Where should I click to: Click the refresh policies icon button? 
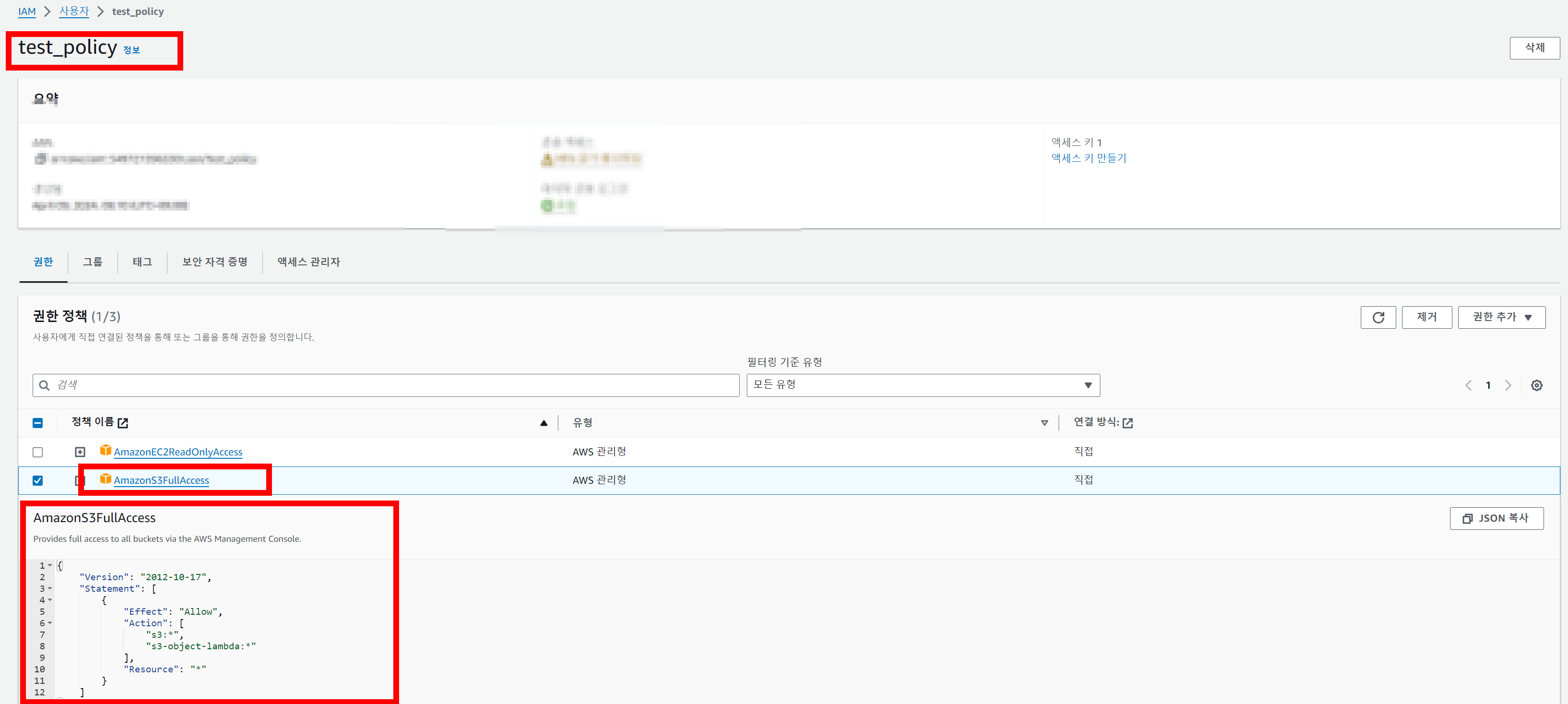point(1378,317)
